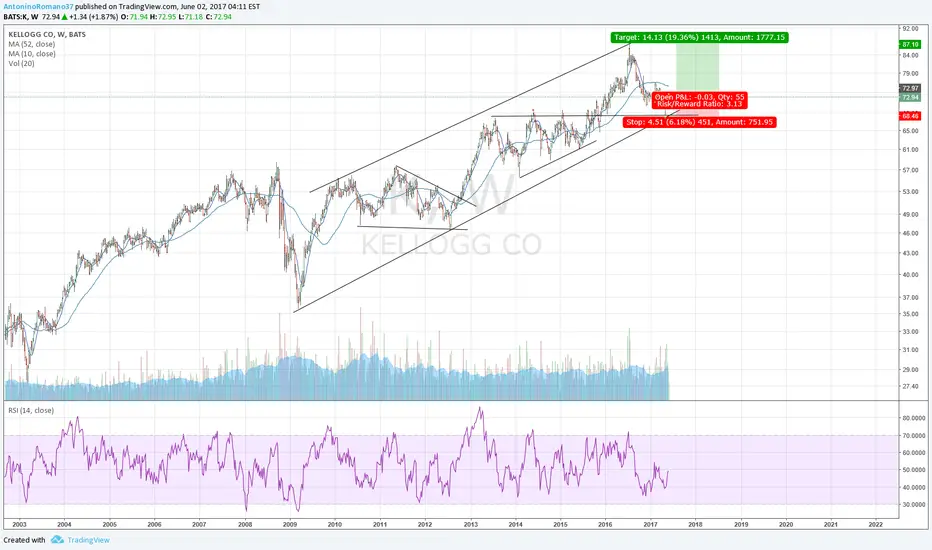Screen dimensions: 932x550
Task: Click the 2006 year on time axis
Action: pyautogui.click(x=154, y=524)
